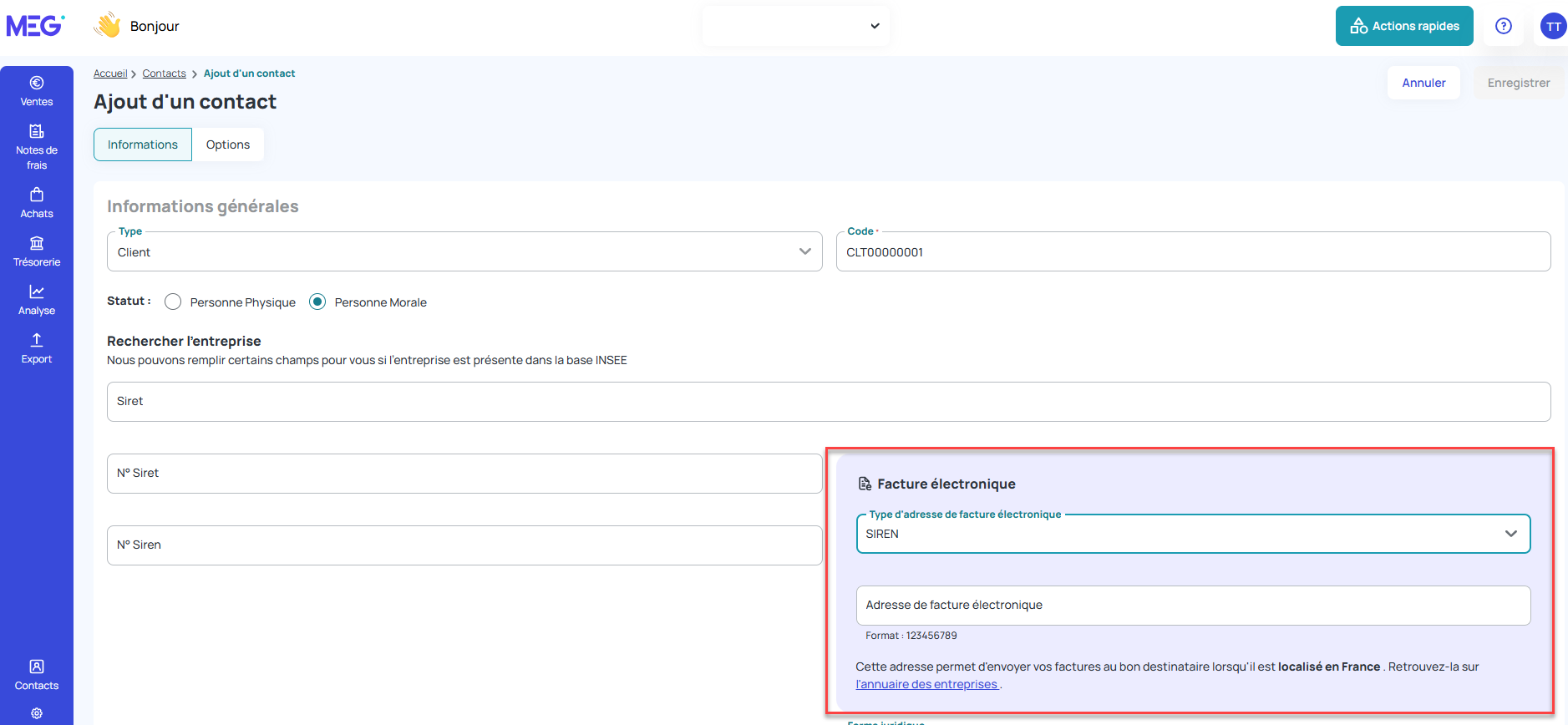Viewport: 1568px width, 725px height.
Task: Go to the Achats section
Action: click(x=37, y=203)
